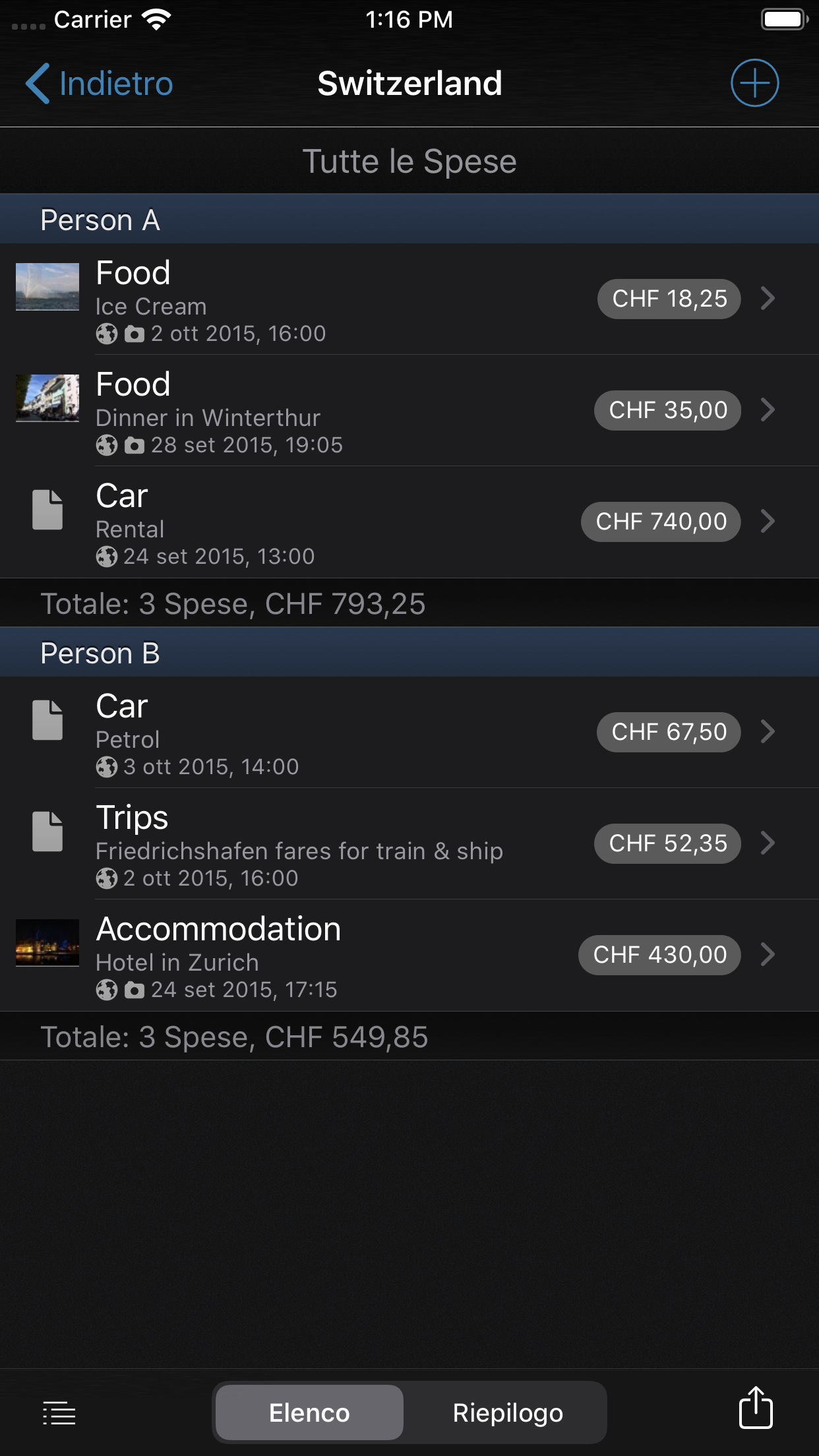Tap the document icon for Car Rental
Image resolution: width=819 pixels, height=1456 pixels.
tap(47, 510)
